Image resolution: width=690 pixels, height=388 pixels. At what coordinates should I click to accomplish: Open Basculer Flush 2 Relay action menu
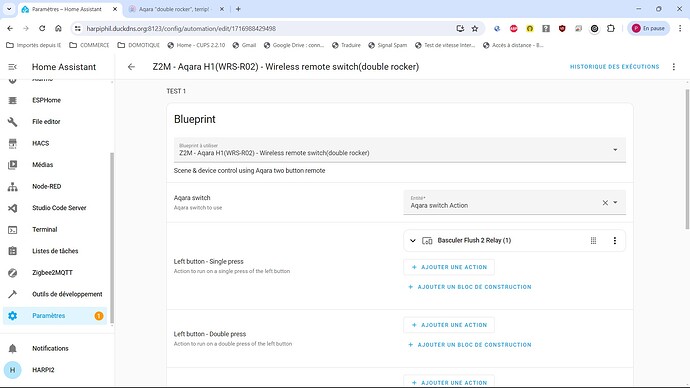click(x=615, y=241)
